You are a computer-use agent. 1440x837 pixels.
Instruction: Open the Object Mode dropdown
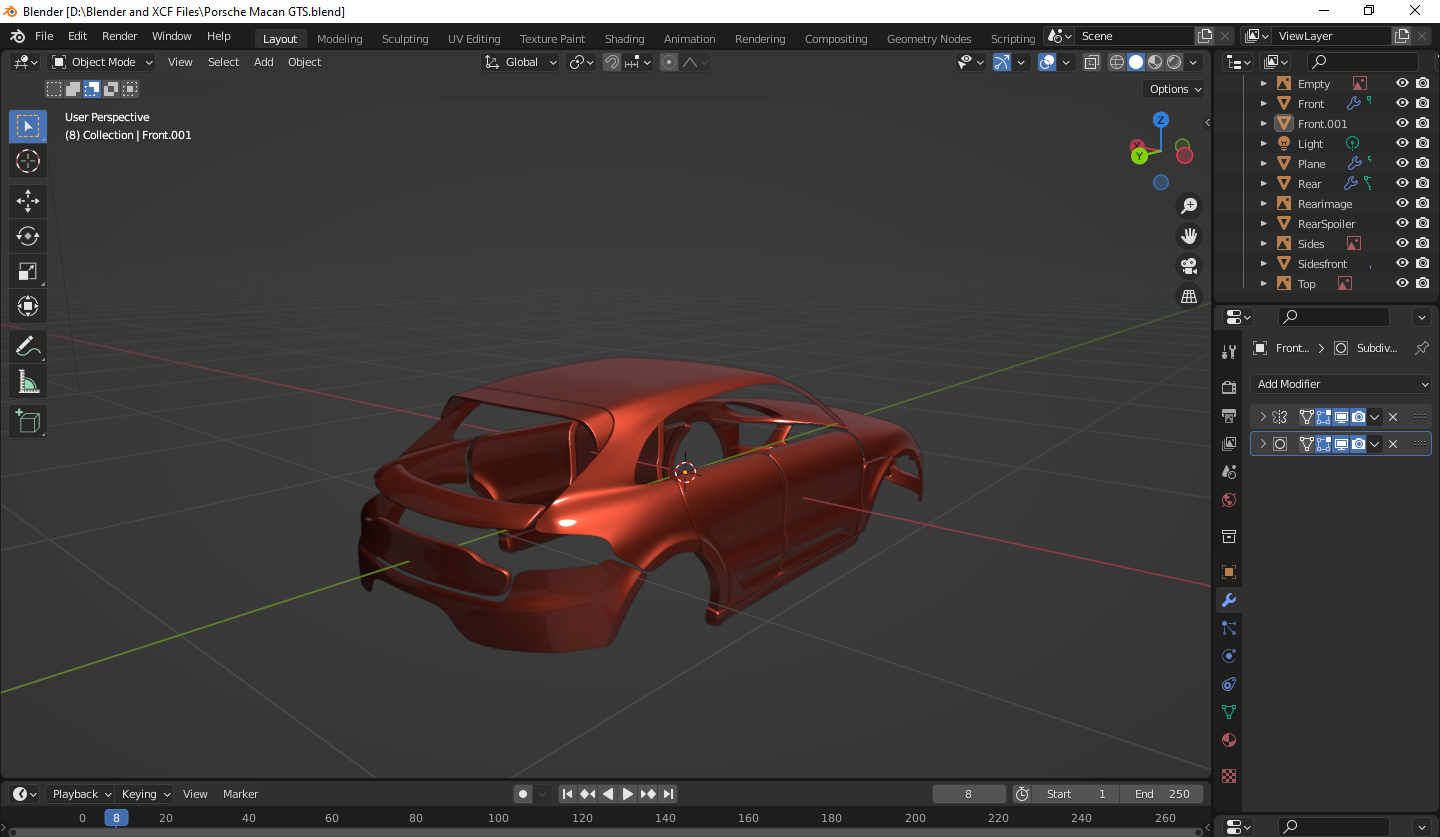pos(102,62)
